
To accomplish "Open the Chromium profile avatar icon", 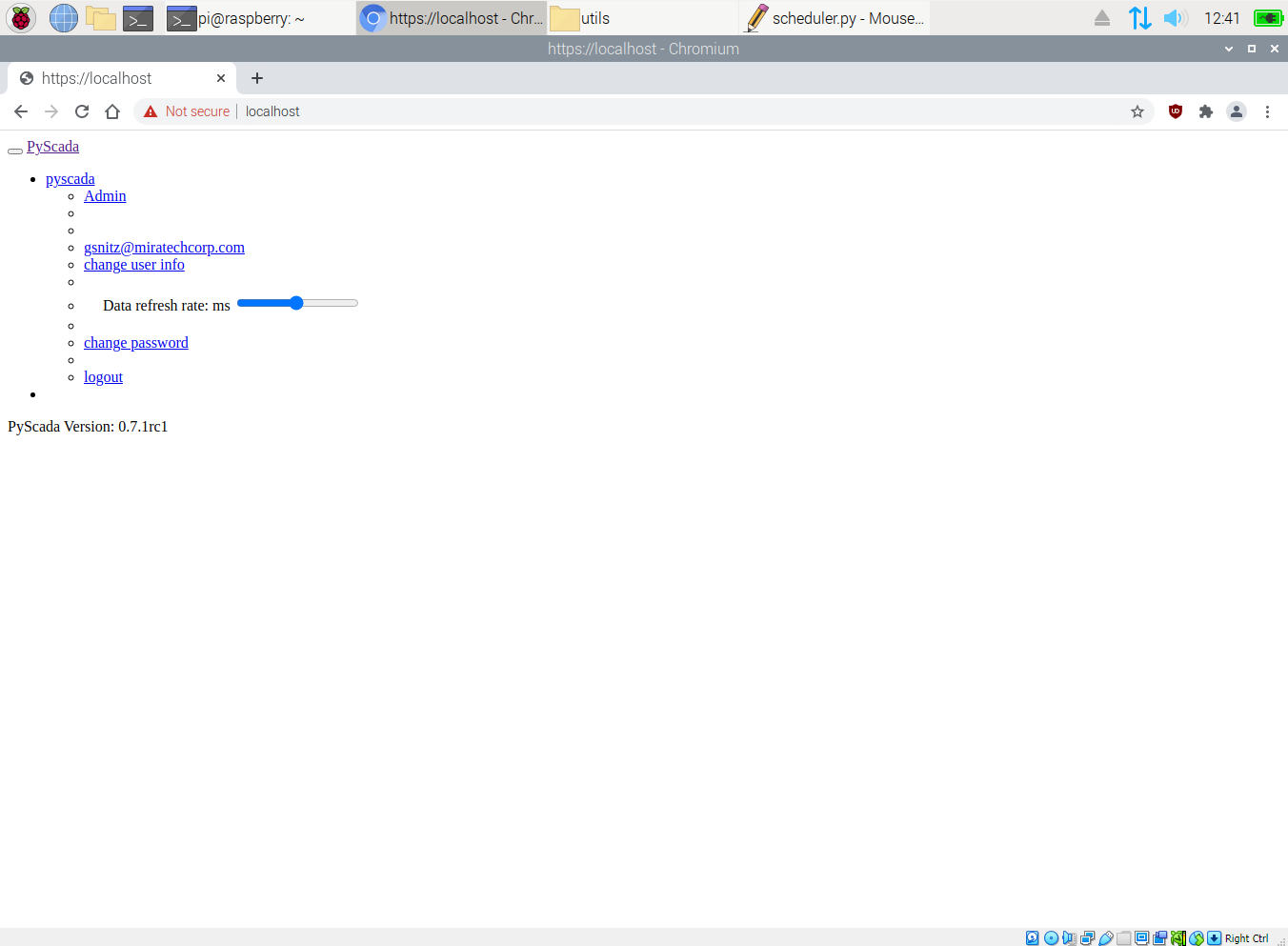I will tap(1237, 111).
